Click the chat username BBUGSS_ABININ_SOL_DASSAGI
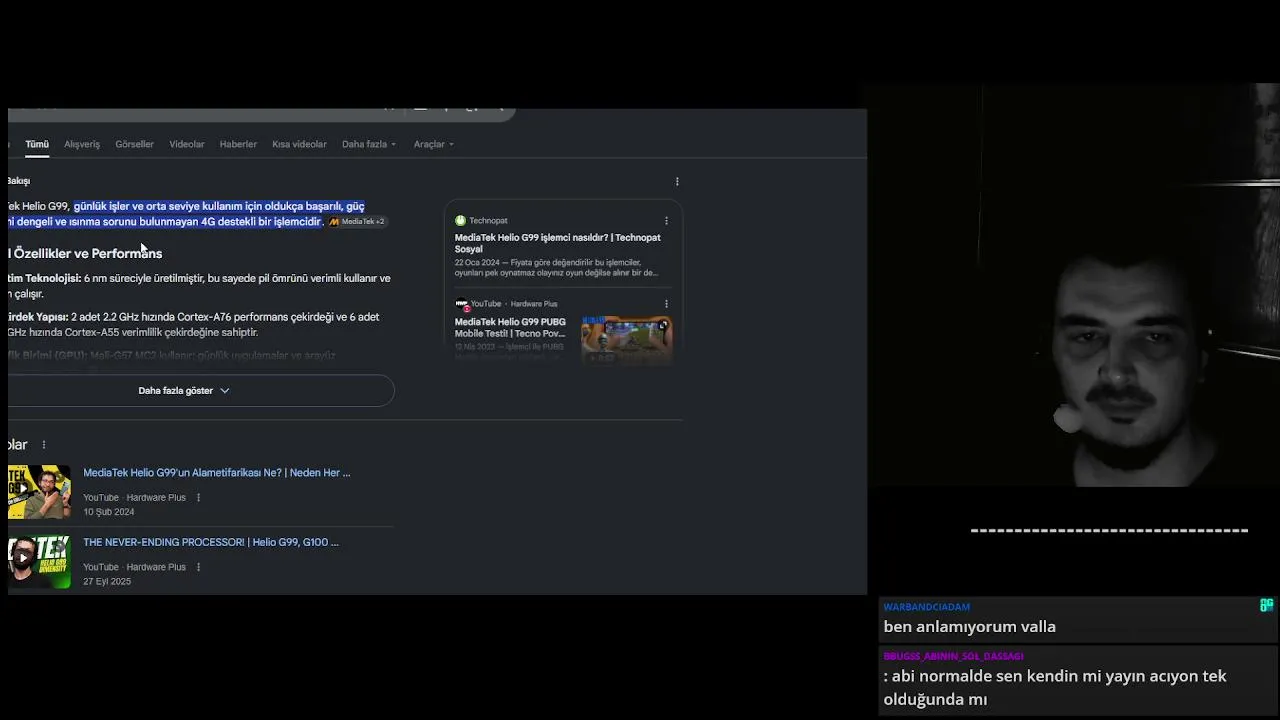1280x720 pixels. 953,656
